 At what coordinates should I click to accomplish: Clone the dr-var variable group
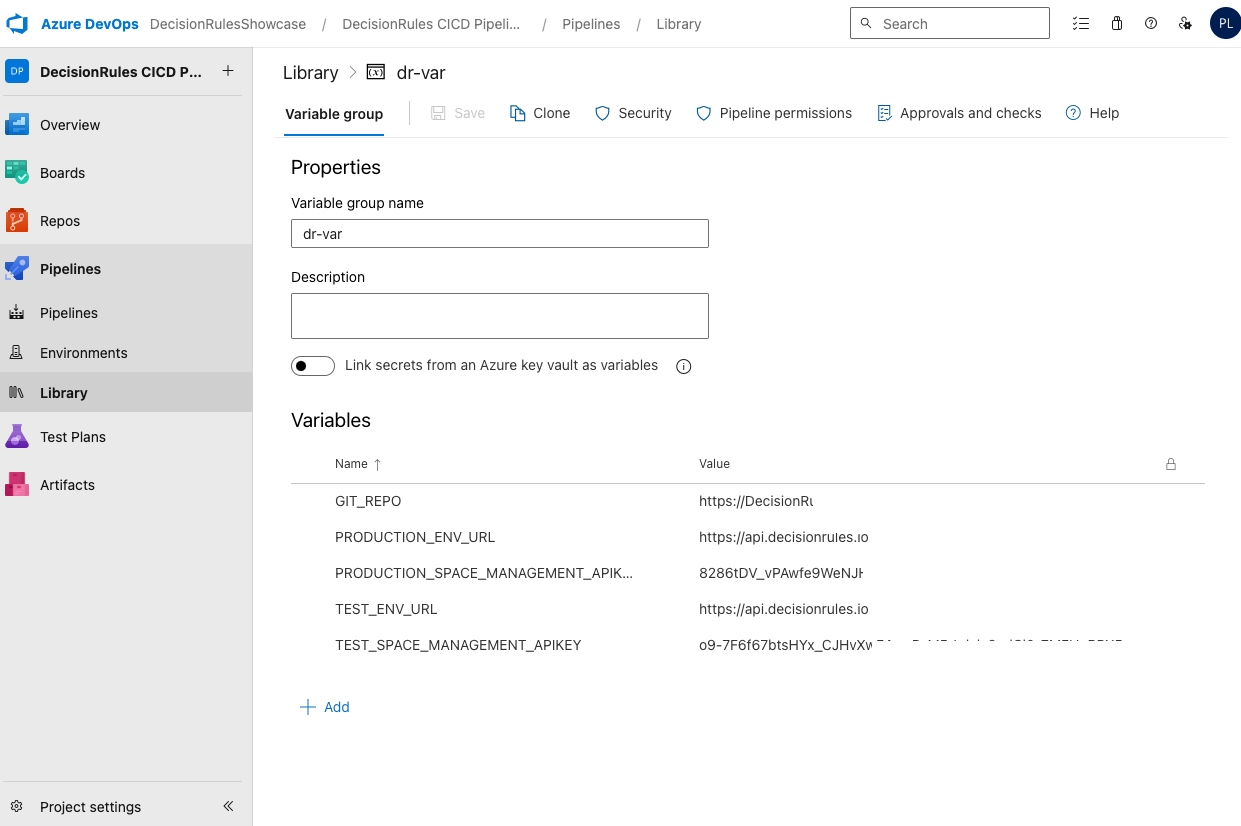tap(540, 113)
